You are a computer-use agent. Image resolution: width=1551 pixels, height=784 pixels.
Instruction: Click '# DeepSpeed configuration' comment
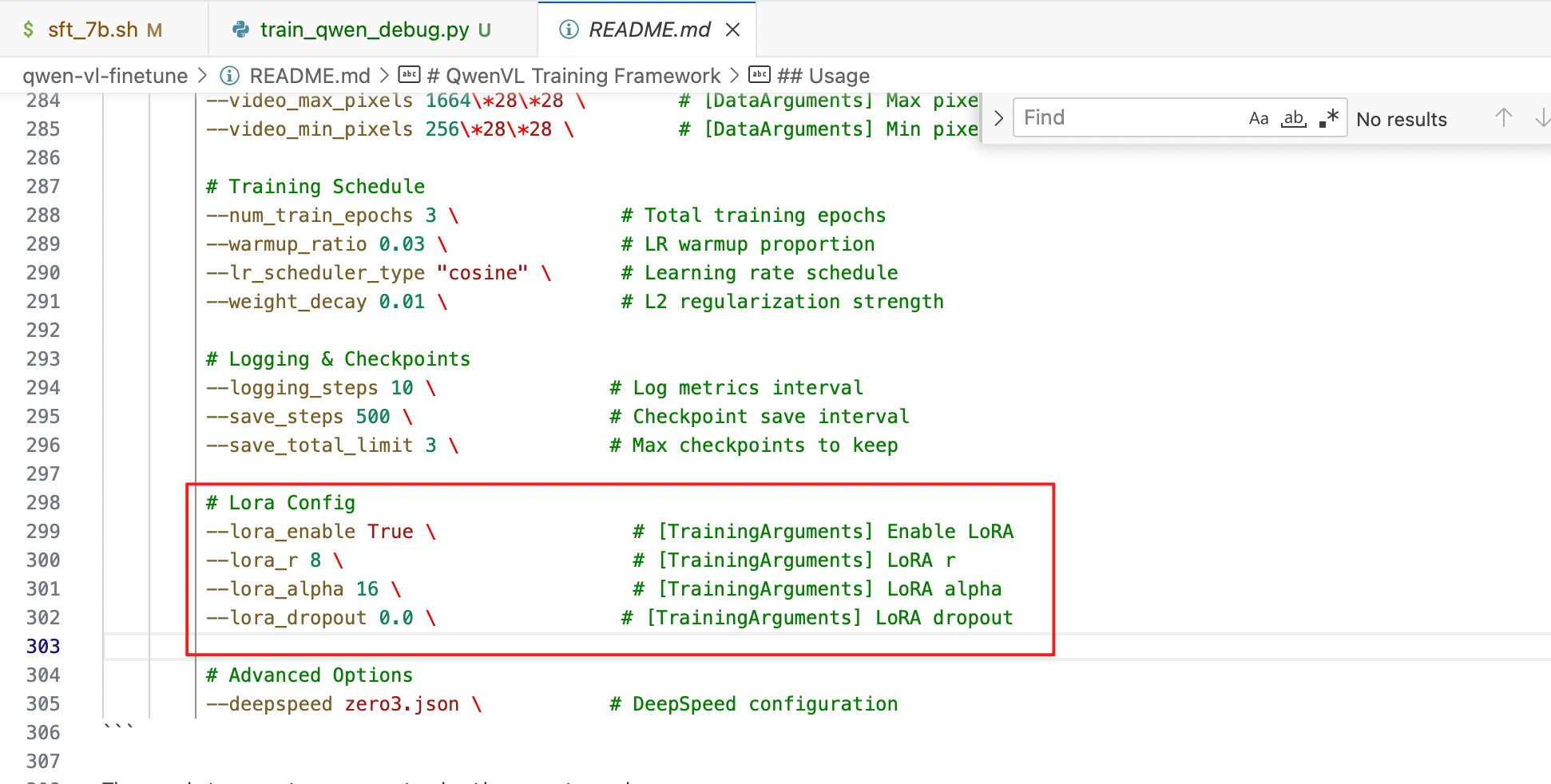pos(754,704)
